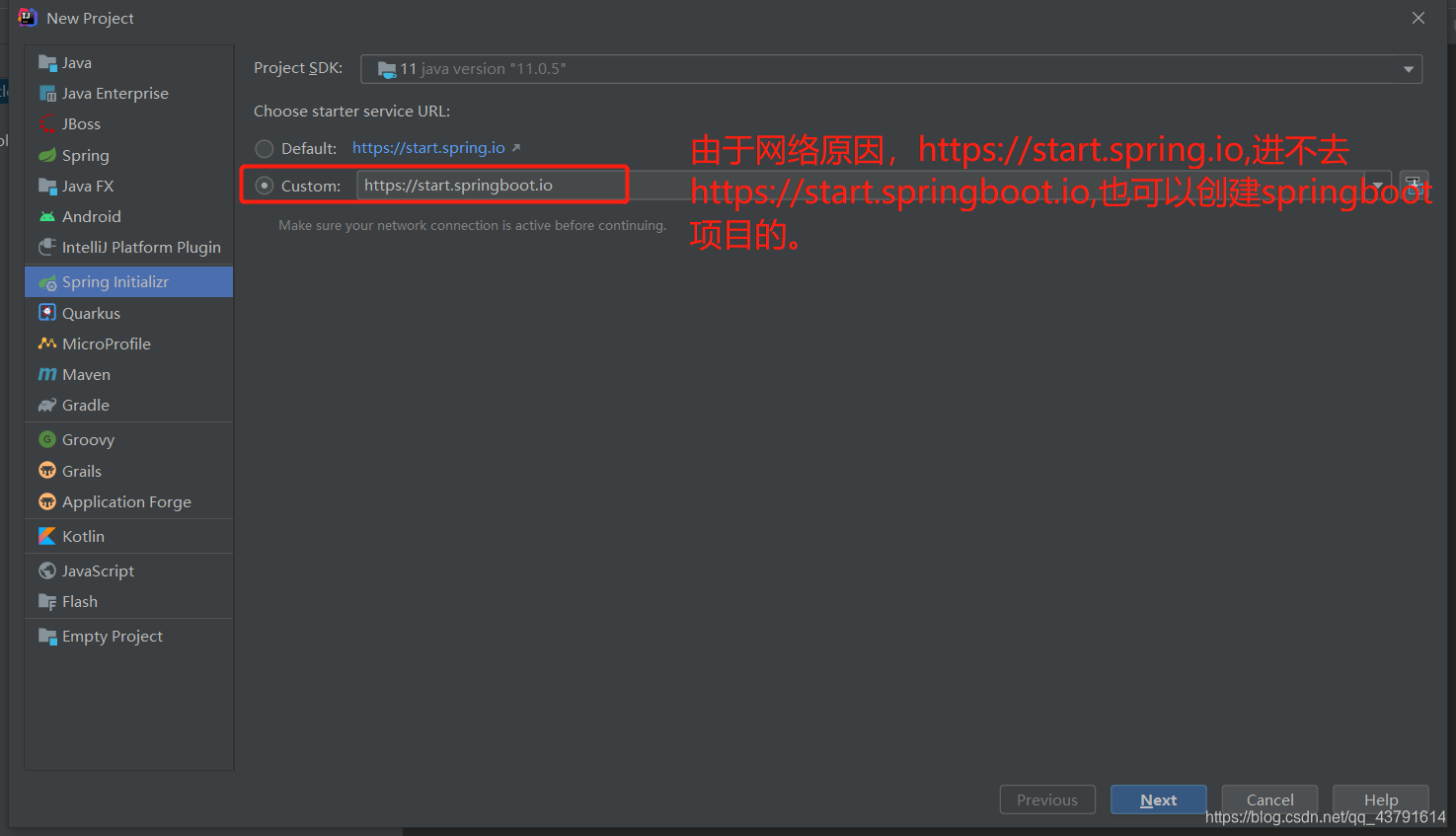Select the Application Forge icon
Screen dimensions: 1456x836
point(47,501)
